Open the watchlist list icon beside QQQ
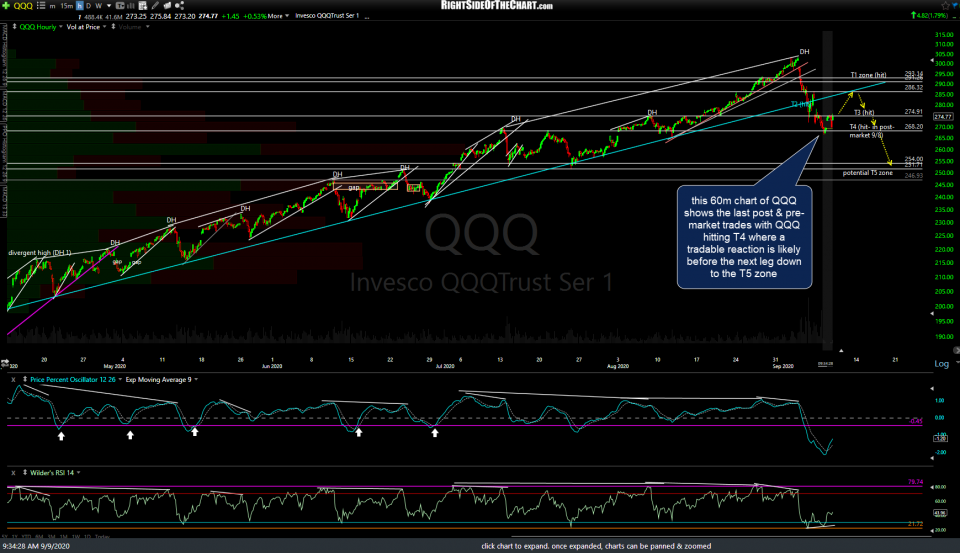960x553 pixels. pos(41,6)
